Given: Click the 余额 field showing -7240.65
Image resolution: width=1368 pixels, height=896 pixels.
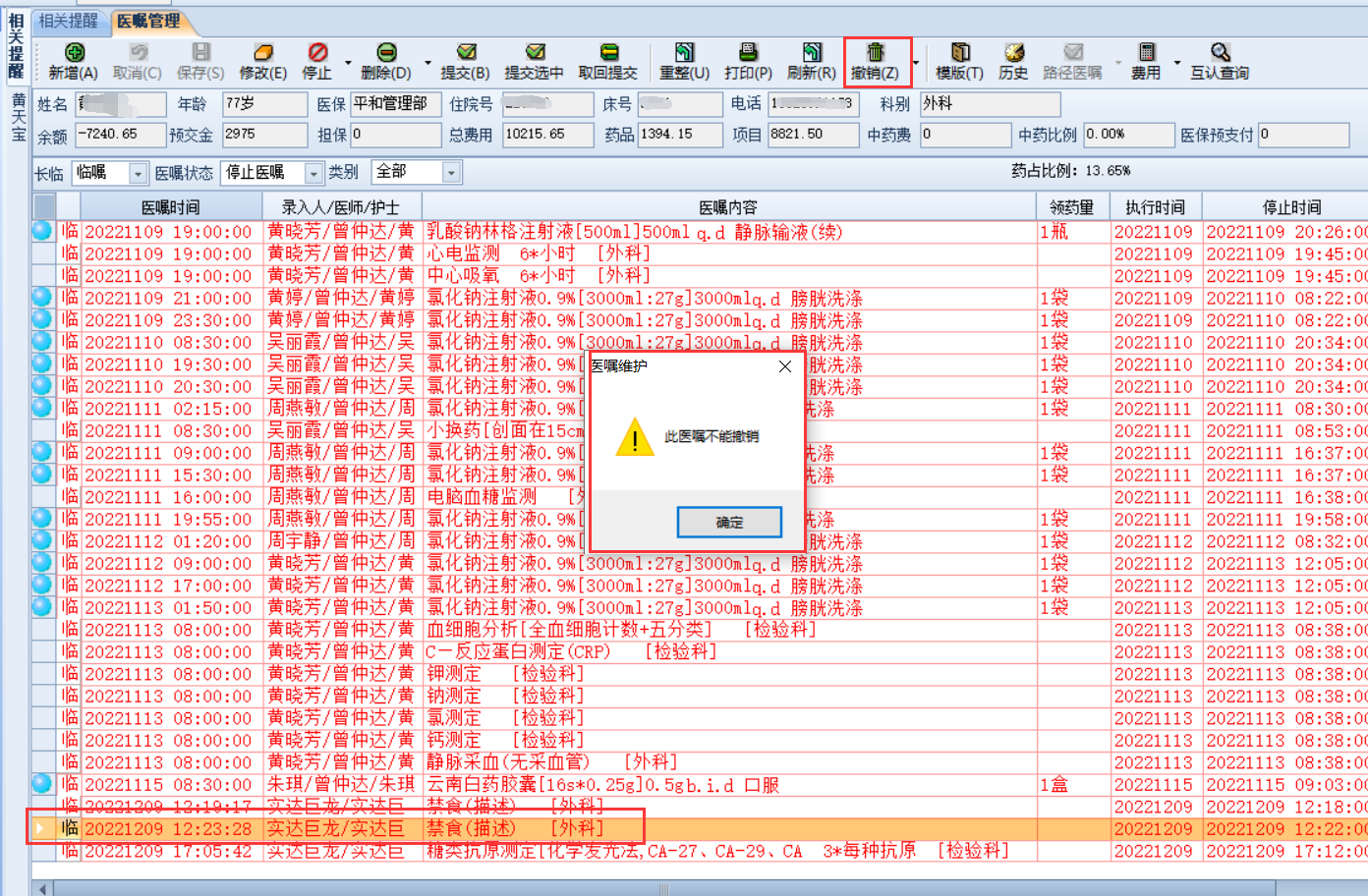Looking at the screenshot, I should point(122,135).
